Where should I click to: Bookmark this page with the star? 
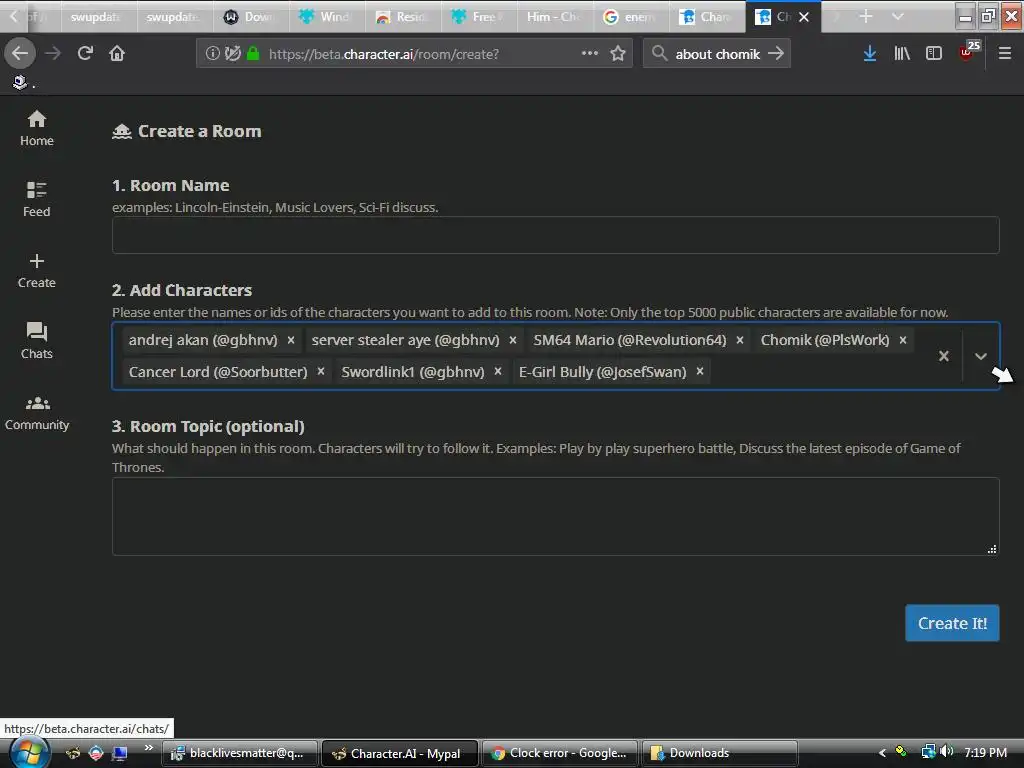pyautogui.click(x=618, y=53)
